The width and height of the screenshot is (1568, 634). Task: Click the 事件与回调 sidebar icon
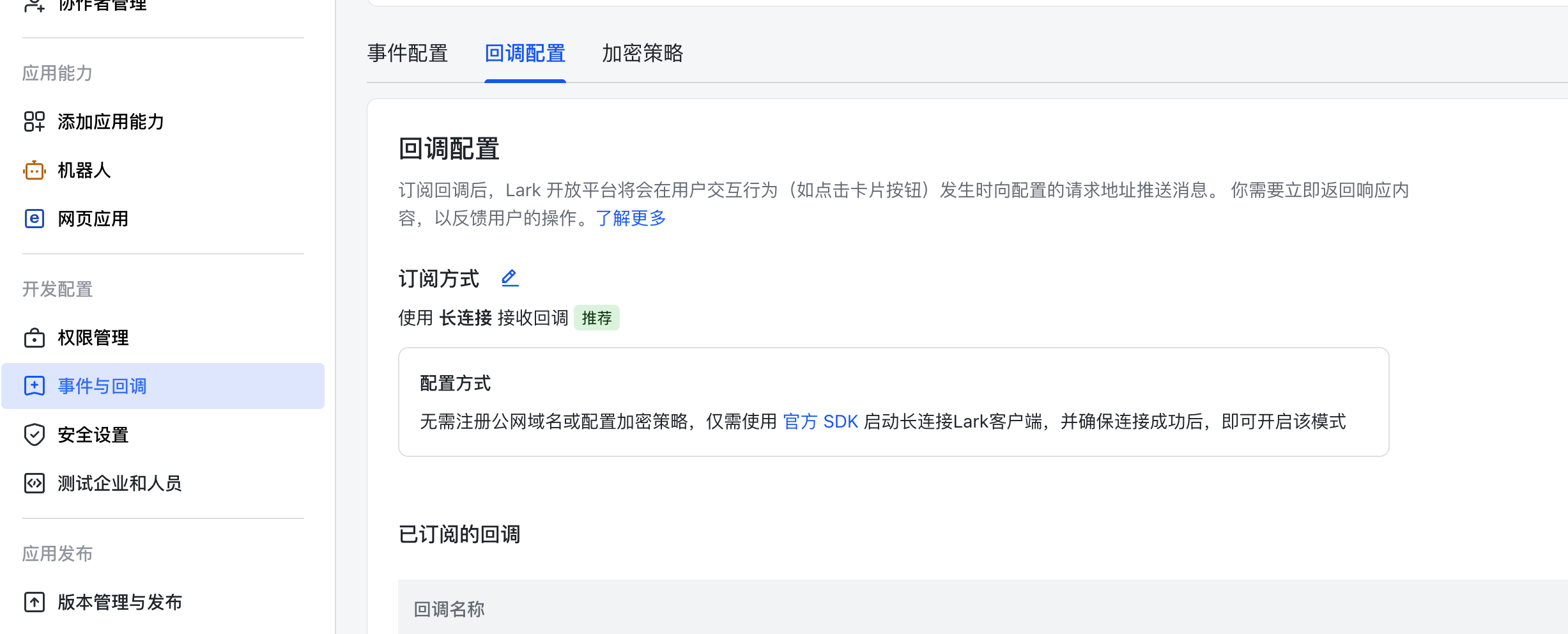tap(34, 386)
